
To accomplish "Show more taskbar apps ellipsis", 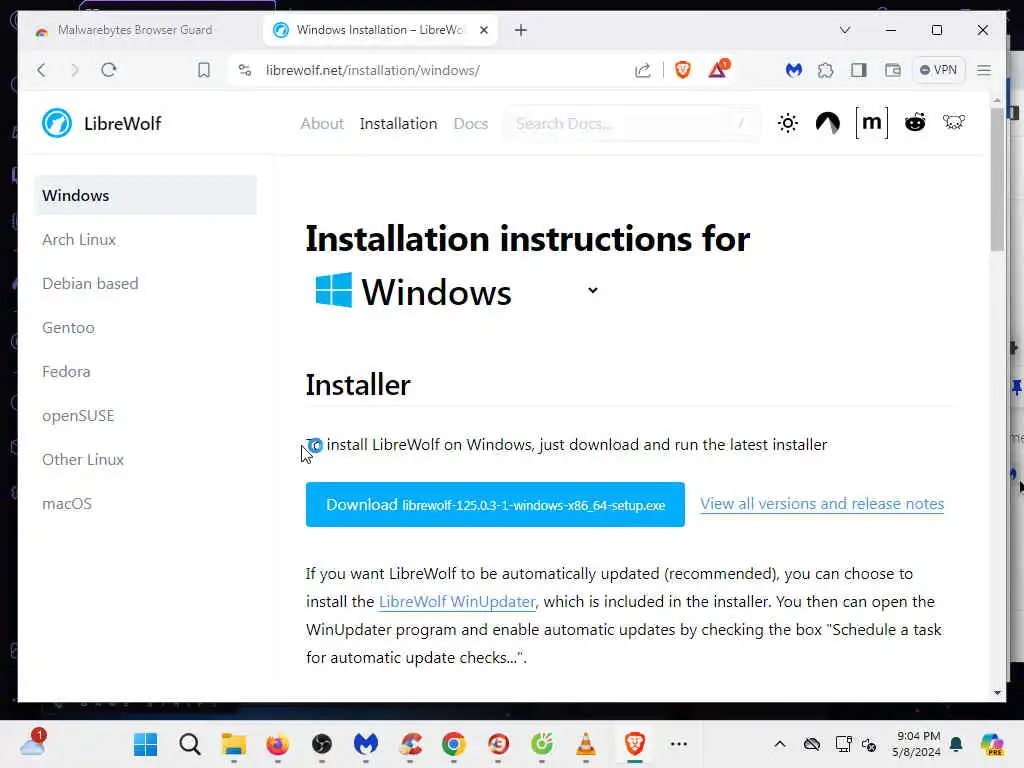I will [x=679, y=744].
